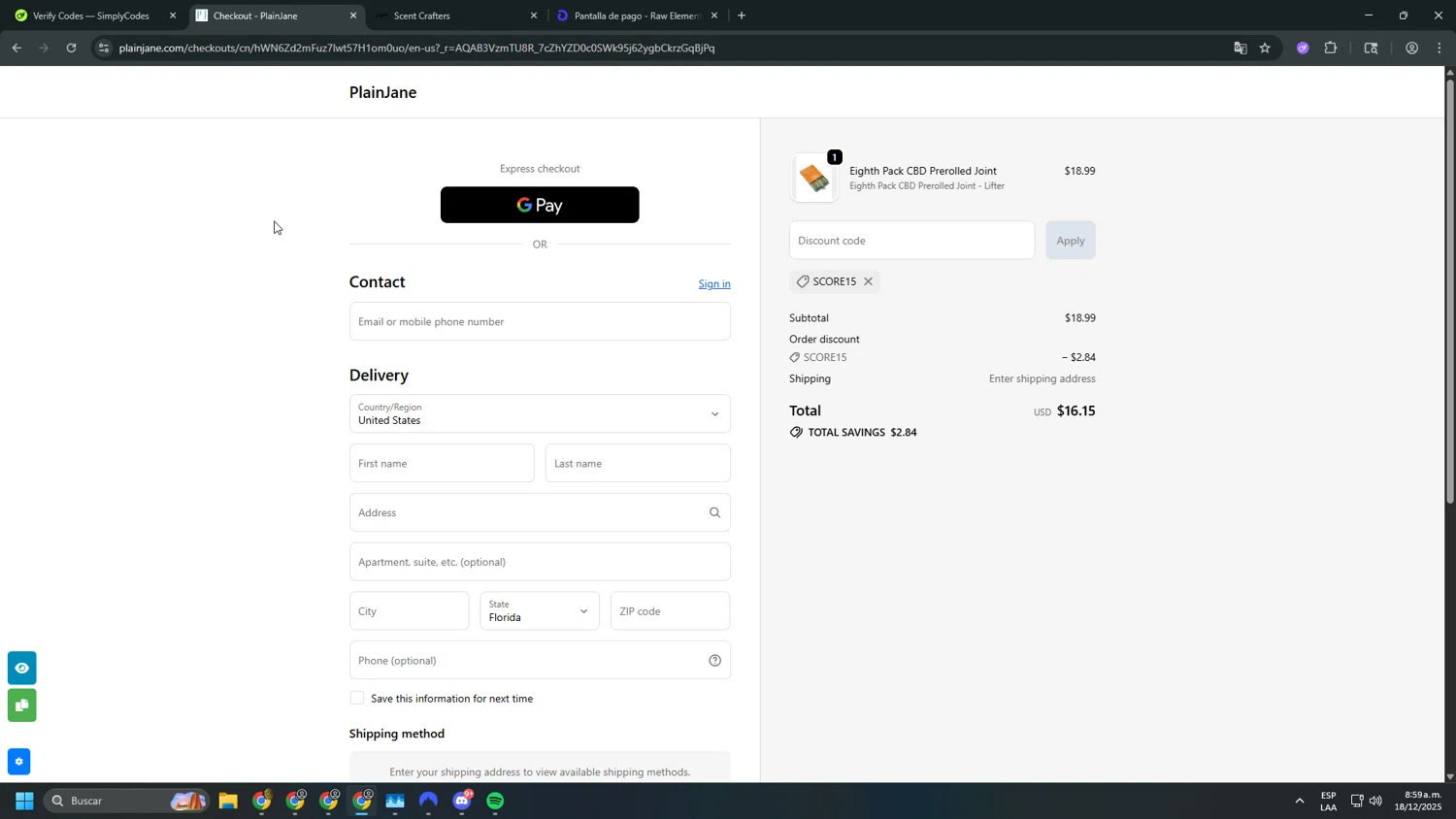Open Discord from the taskbar
Image resolution: width=1456 pixels, height=819 pixels.
(462, 801)
